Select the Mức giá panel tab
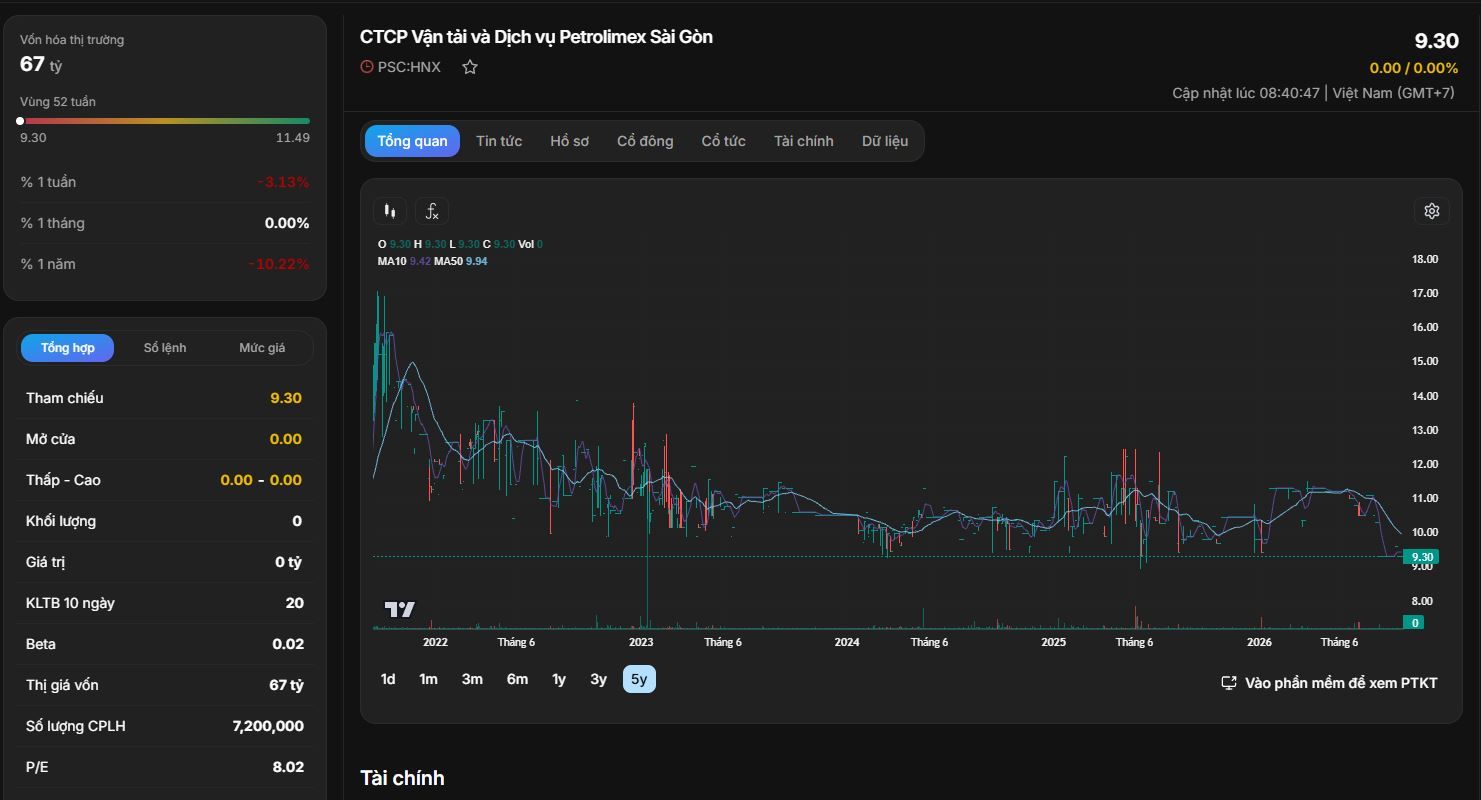 click(262, 348)
